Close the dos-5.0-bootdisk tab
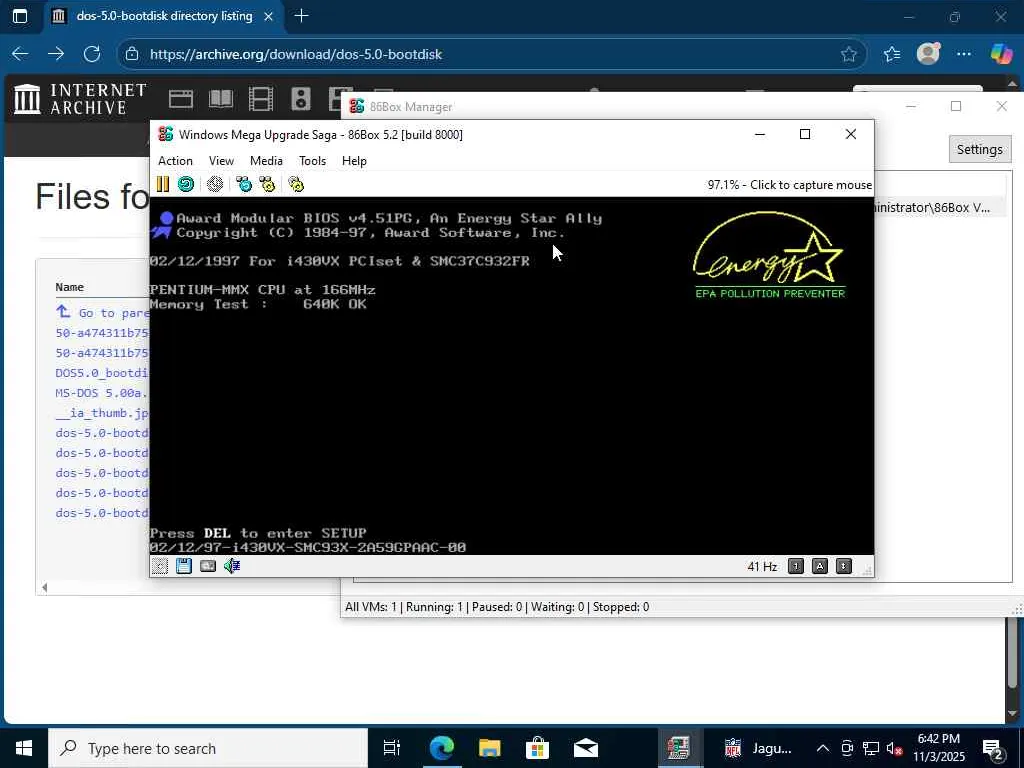 point(268,16)
